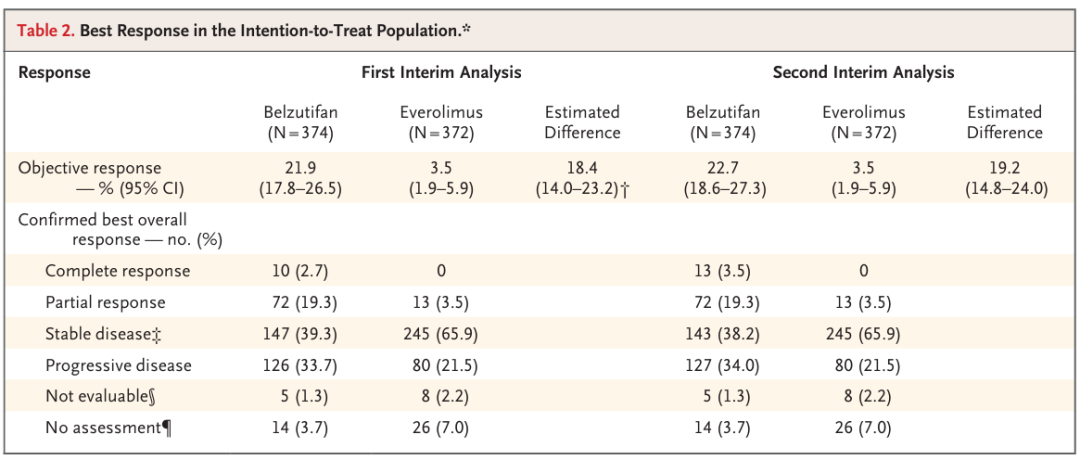Select the '126 (33.7)' progressive disease cell
This screenshot has width=1080, height=460.
point(298,365)
